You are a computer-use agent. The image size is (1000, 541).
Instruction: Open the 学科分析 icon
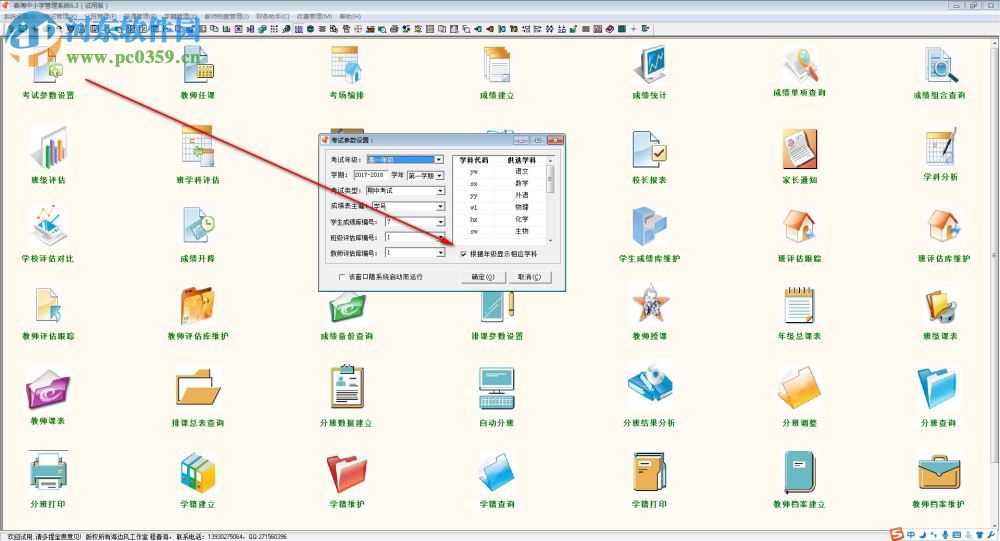point(940,147)
